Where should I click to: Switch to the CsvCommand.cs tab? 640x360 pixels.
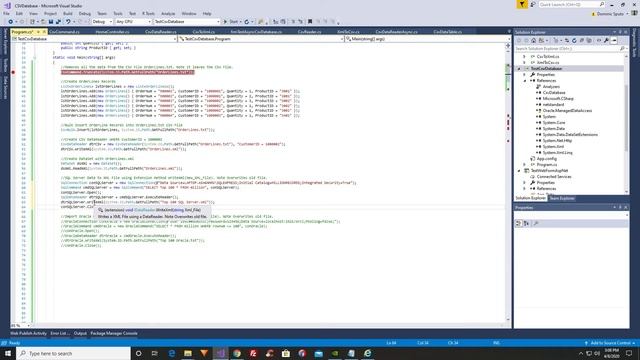(64, 32)
